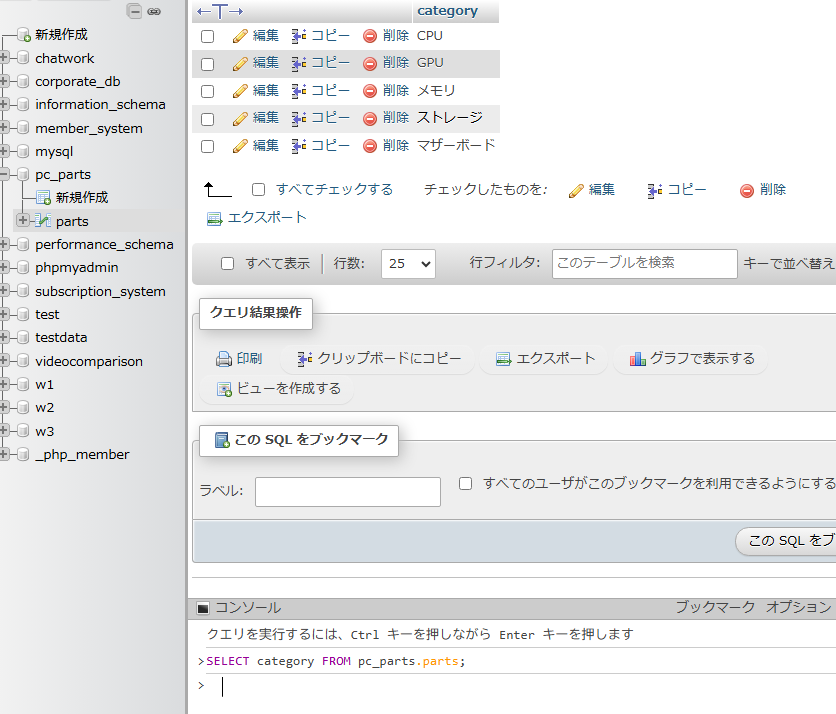Open the 行数 dropdown showing 25
Image resolution: width=836 pixels, height=714 pixels.
(408, 264)
